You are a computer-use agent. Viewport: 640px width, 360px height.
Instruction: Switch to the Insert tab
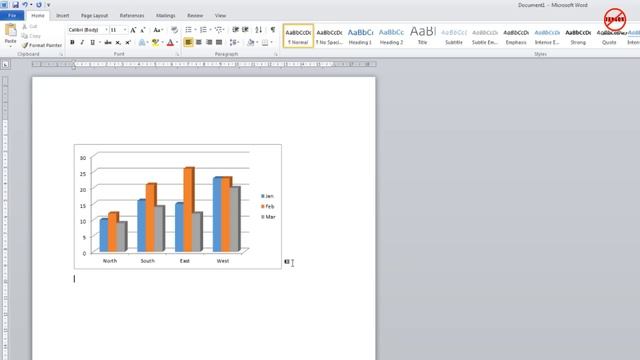[x=62, y=16]
